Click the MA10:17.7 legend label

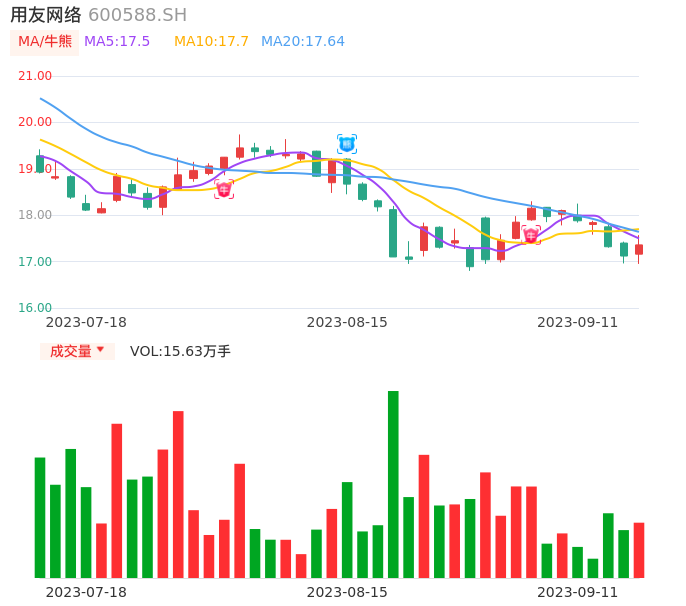(211, 42)
